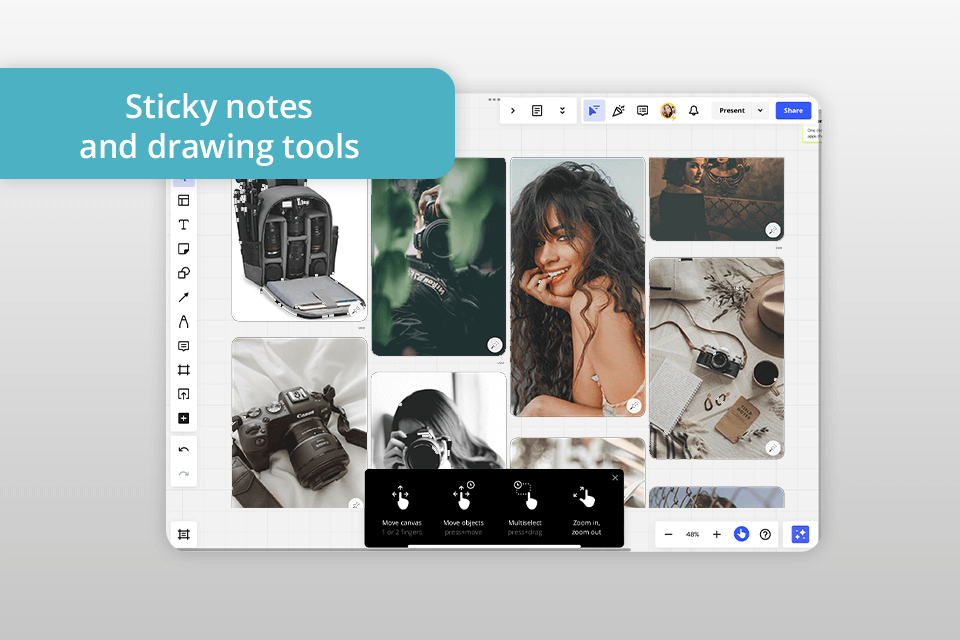Viewport: 960px width, 640px height.
Task: Click the 48% zoom level
Action: pos(692,534)
